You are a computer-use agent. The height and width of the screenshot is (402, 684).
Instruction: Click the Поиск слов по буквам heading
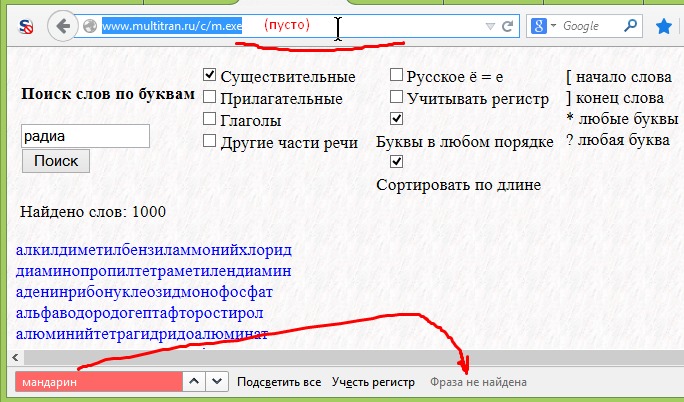[108, 94]
